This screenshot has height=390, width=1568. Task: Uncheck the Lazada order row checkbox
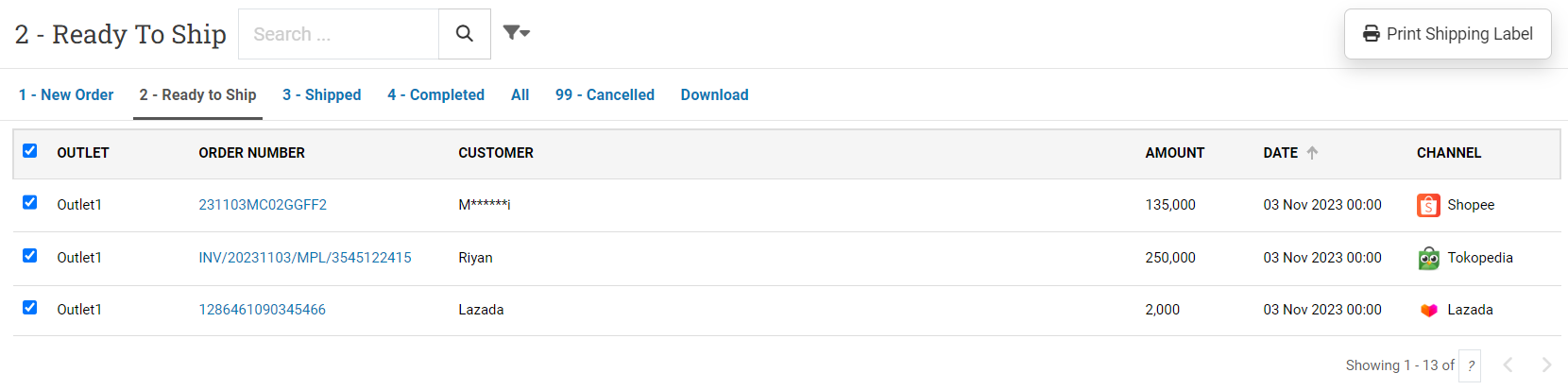(x=30, y=308)
